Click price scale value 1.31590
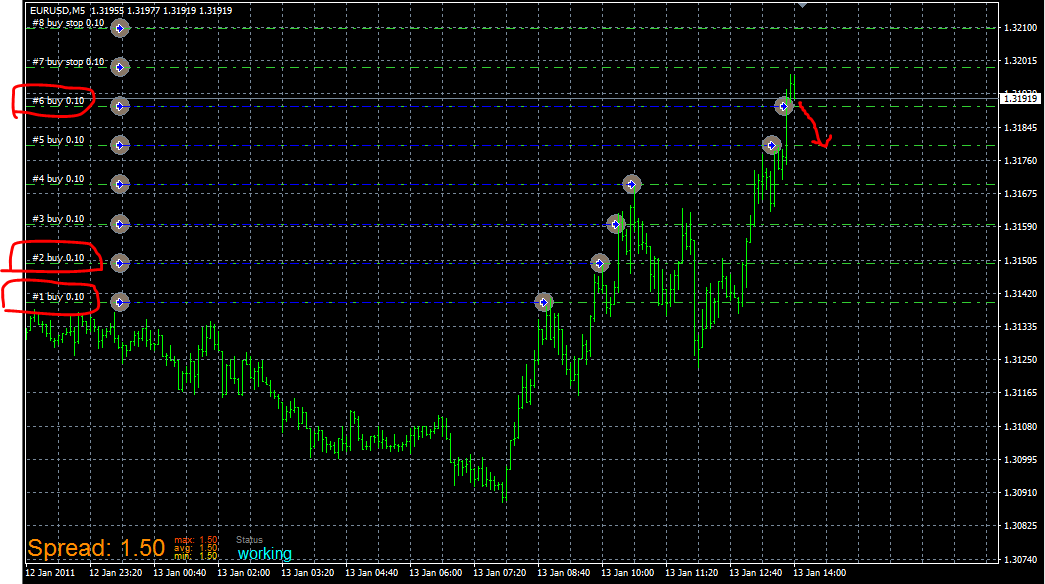 tap(1020, 227)
